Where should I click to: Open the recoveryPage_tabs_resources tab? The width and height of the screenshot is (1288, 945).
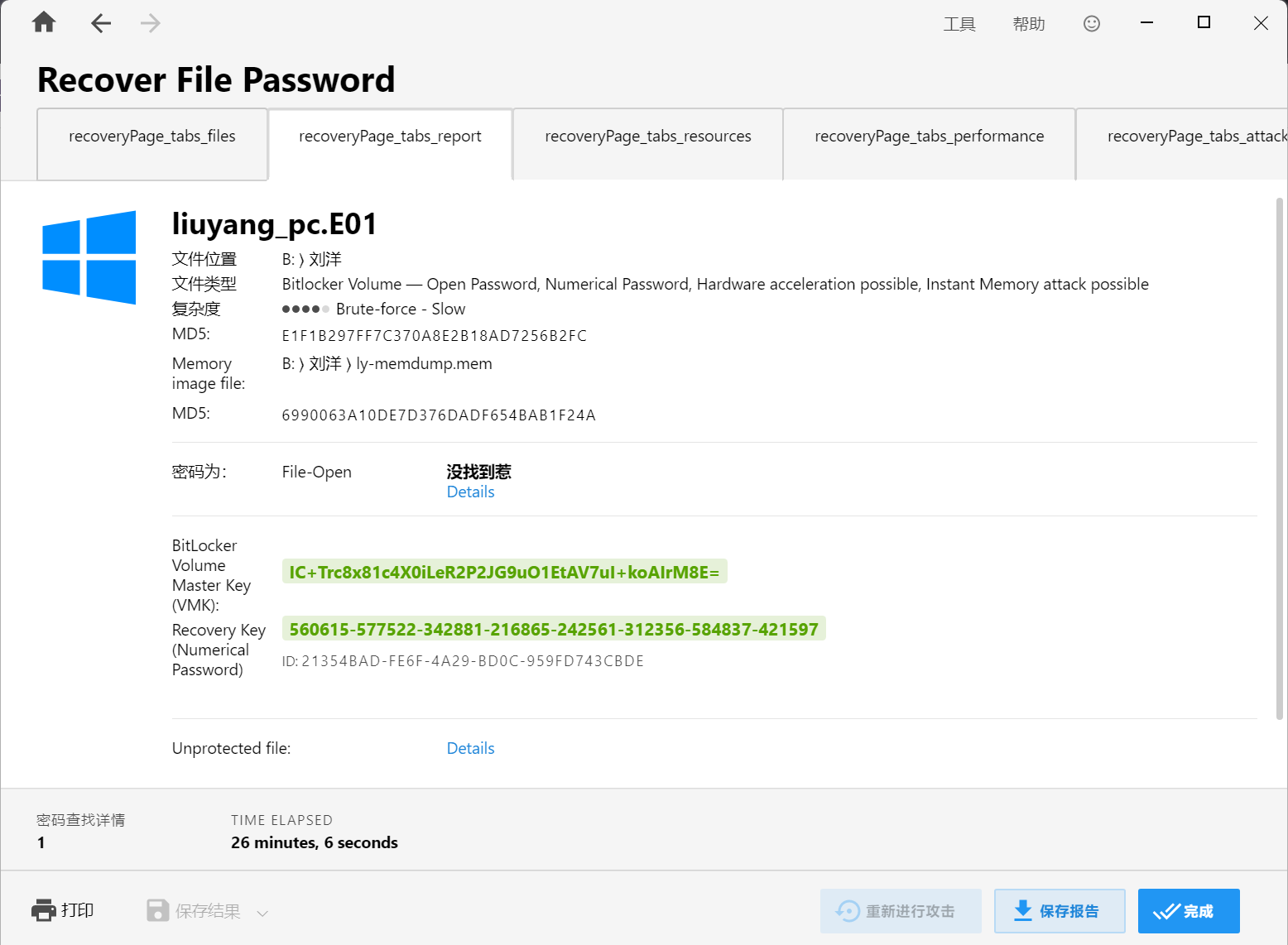[648, 144]
